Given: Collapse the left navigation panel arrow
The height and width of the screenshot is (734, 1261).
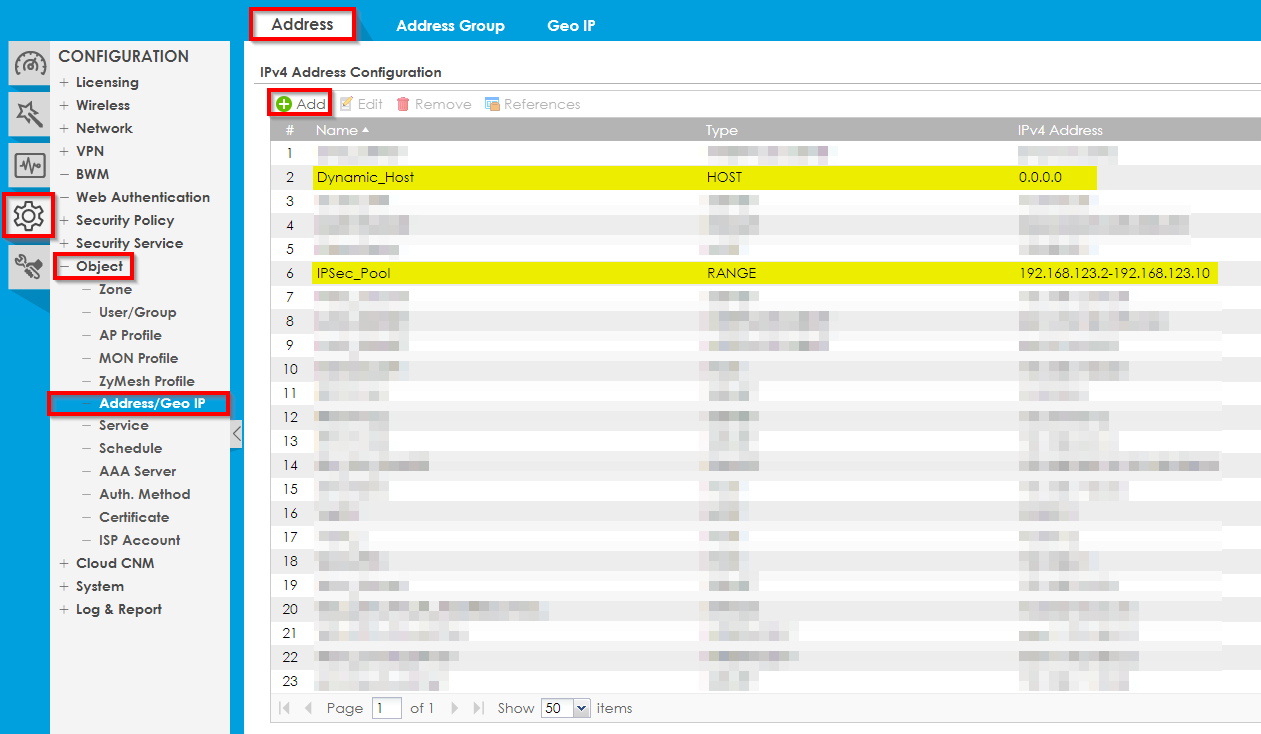Looking at the screenshot, I should [237, 434].
